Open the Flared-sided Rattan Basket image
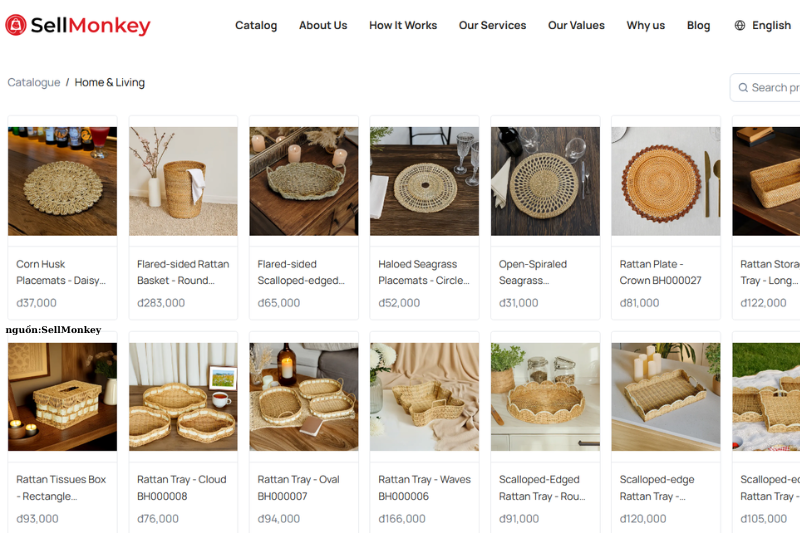 click(183, 181)
